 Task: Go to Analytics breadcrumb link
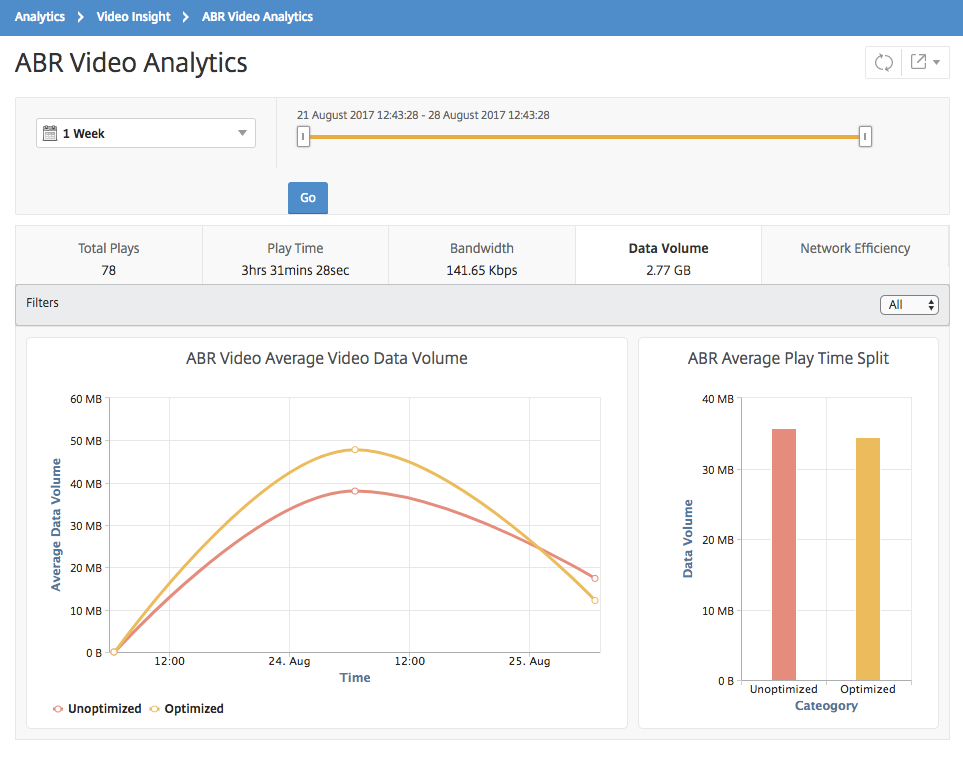(x=39, y=17)
